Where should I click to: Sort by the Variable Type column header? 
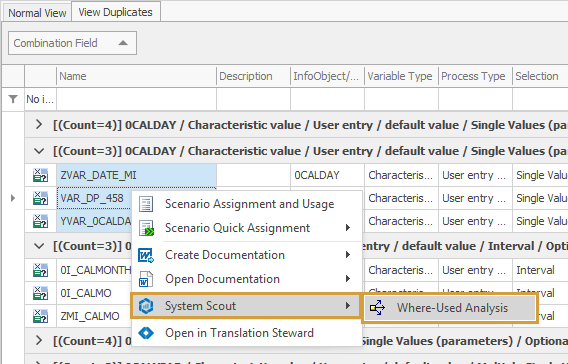(401, 76)
